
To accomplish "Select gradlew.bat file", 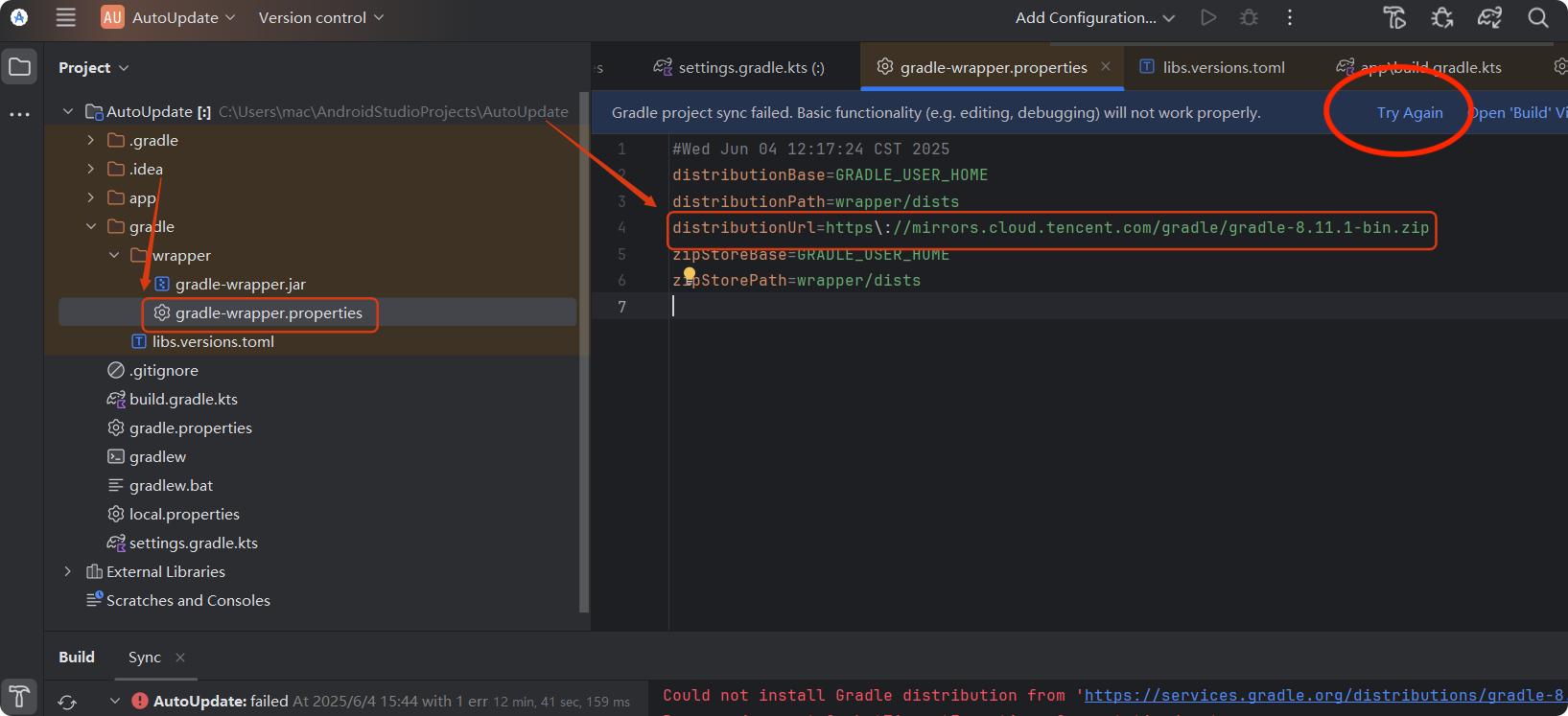I will coord(171,485).
